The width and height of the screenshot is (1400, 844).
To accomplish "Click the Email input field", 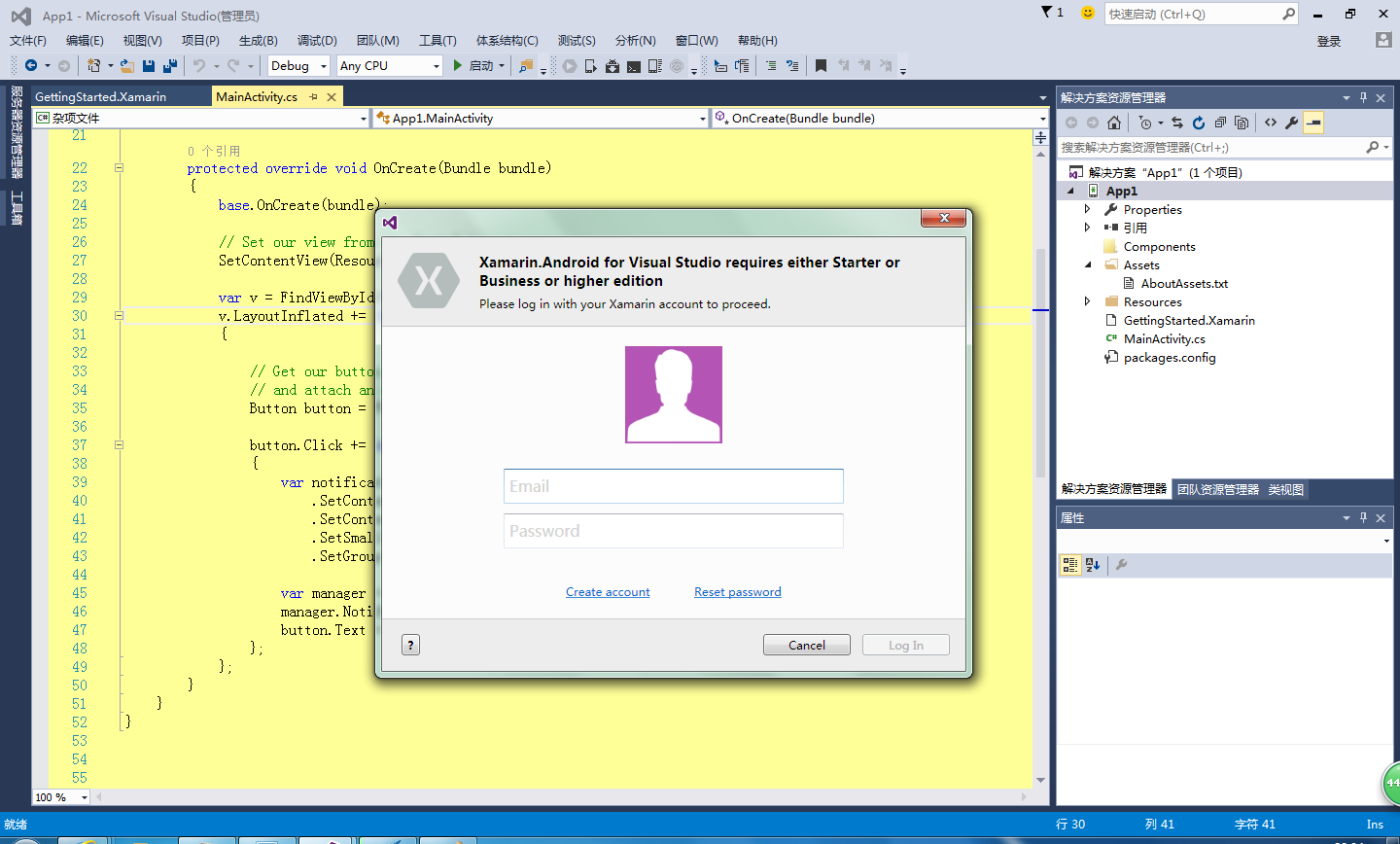I will pos(674,486).
